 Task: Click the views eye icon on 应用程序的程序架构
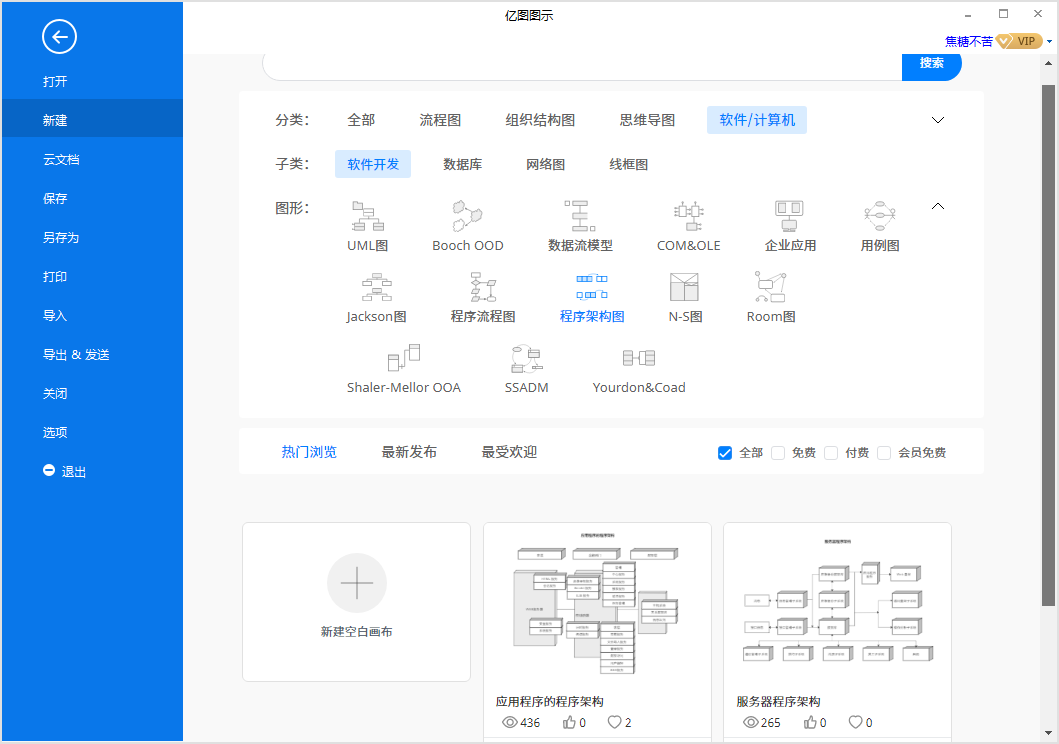pos(510,722)
